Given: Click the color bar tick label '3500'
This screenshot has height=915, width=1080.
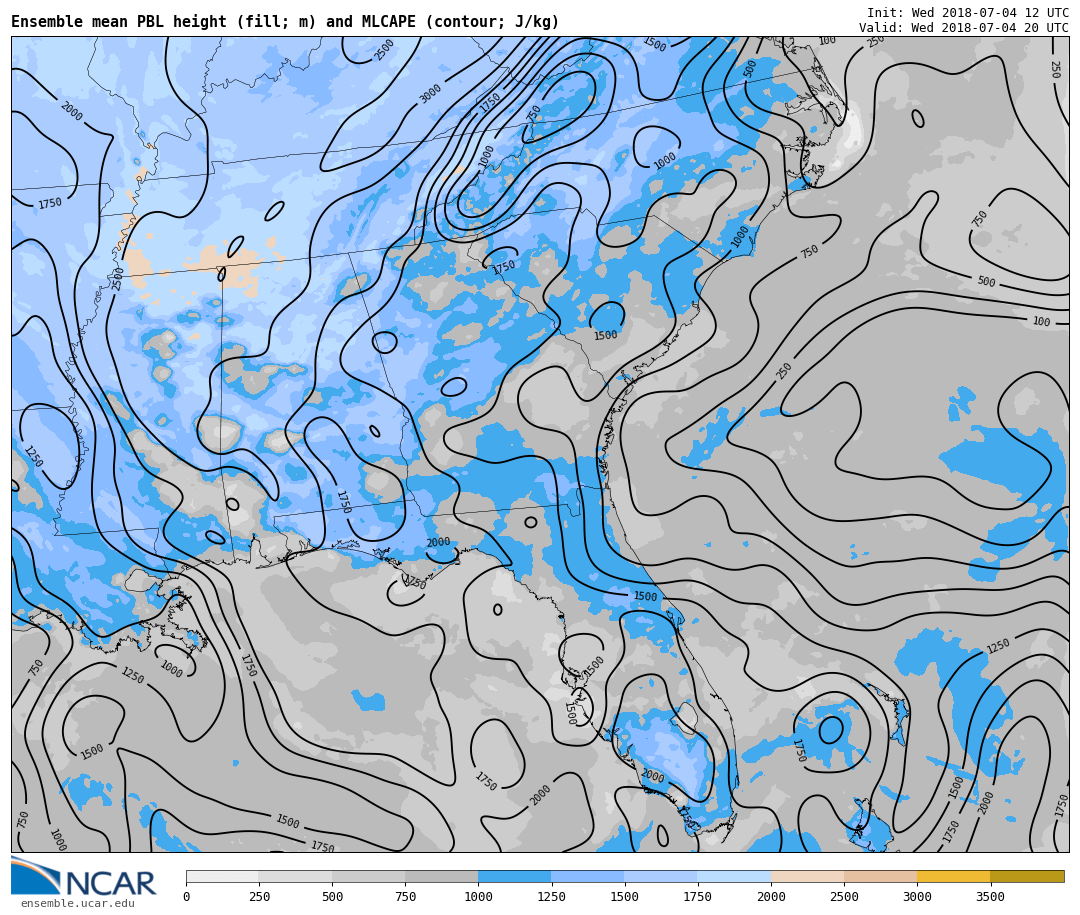Looking at the screenshot, I should (x=990, y=896).
